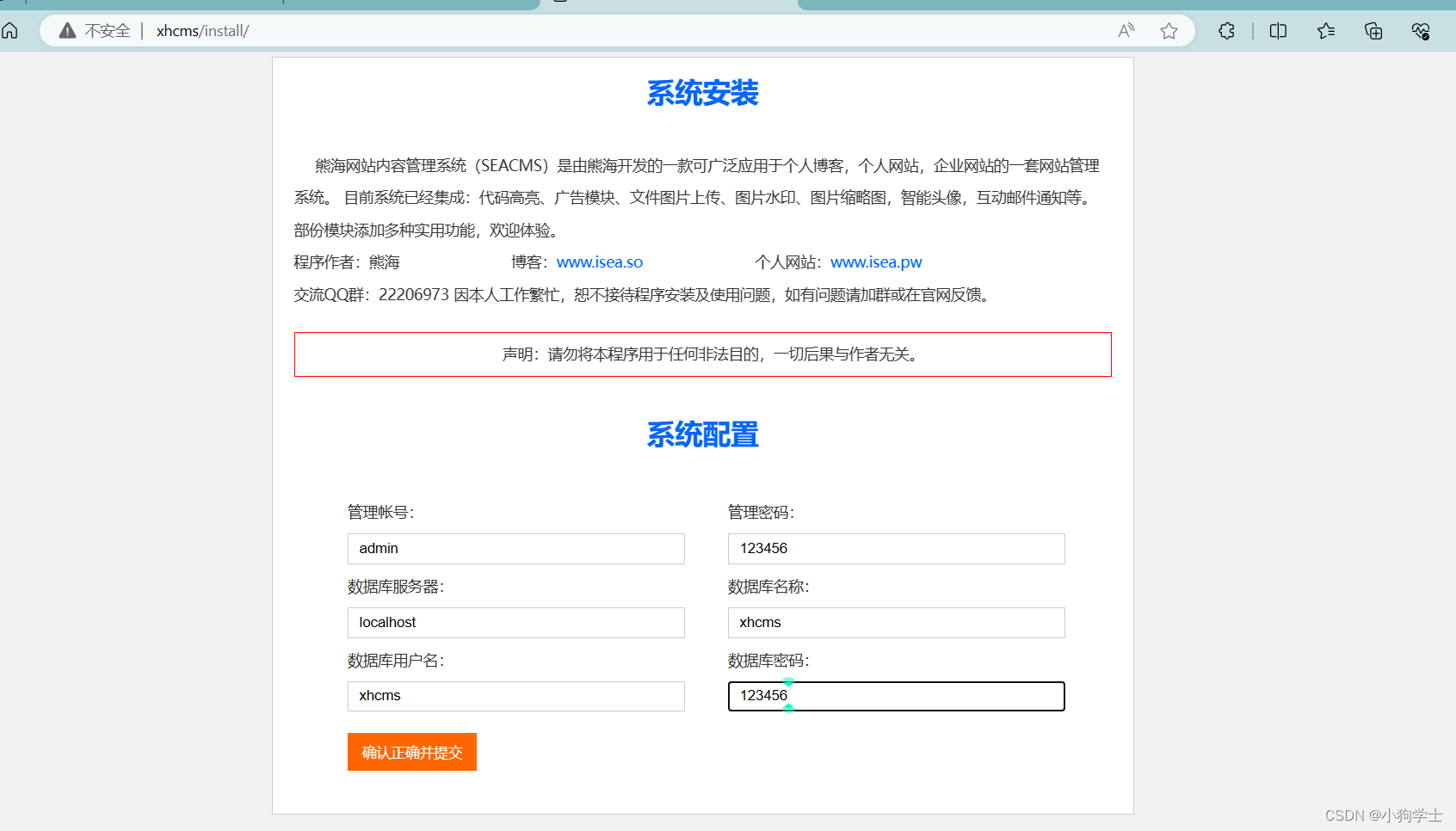Click the browser Home icon

[10, 31]
